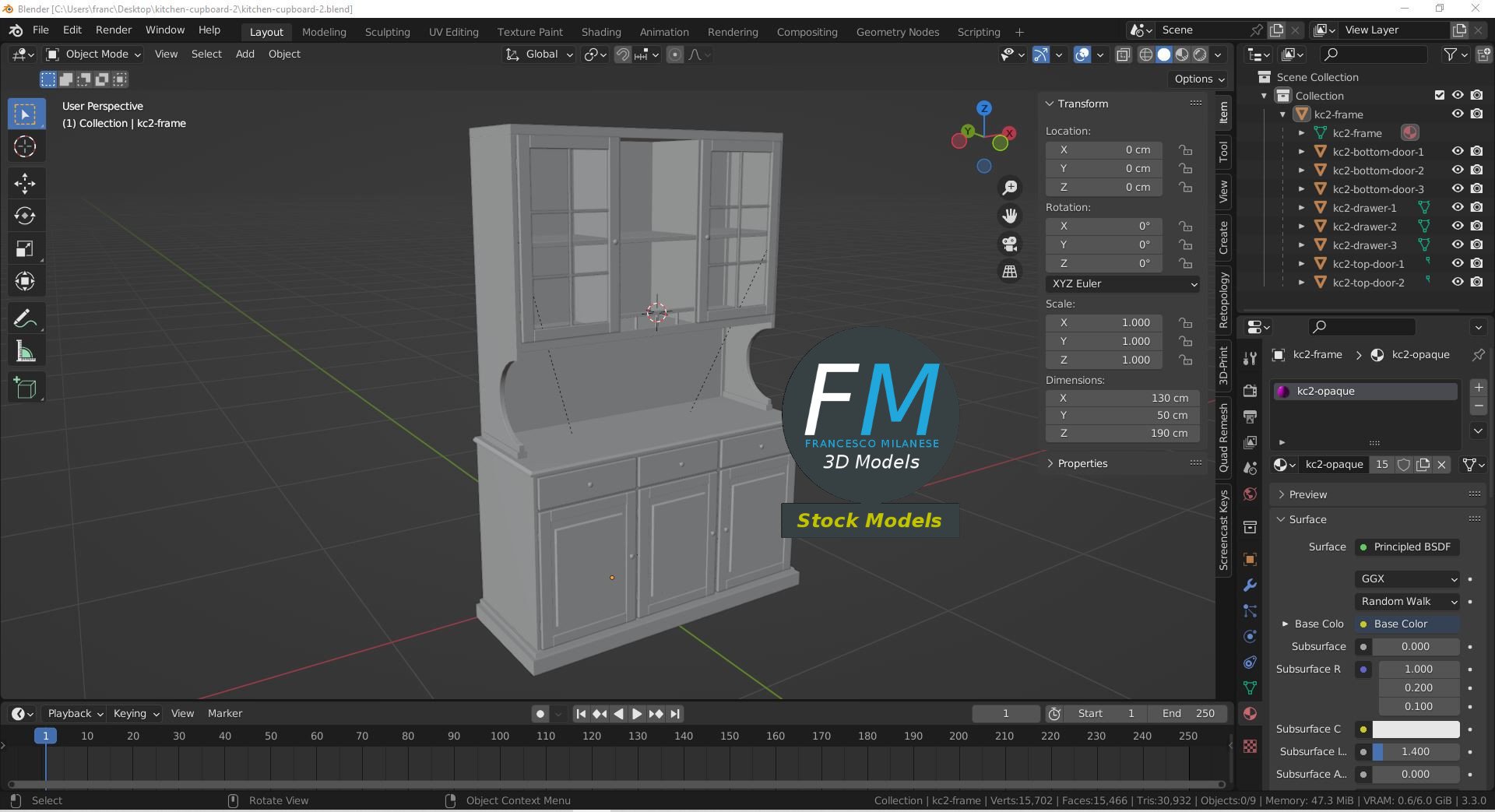
Task: Select the Add Cube tool
Action: coord(25,388)
